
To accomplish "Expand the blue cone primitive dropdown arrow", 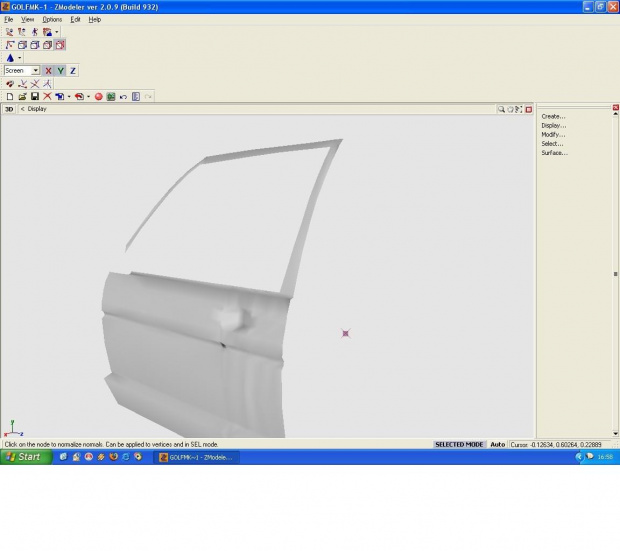I will click(x=19, y=58).
